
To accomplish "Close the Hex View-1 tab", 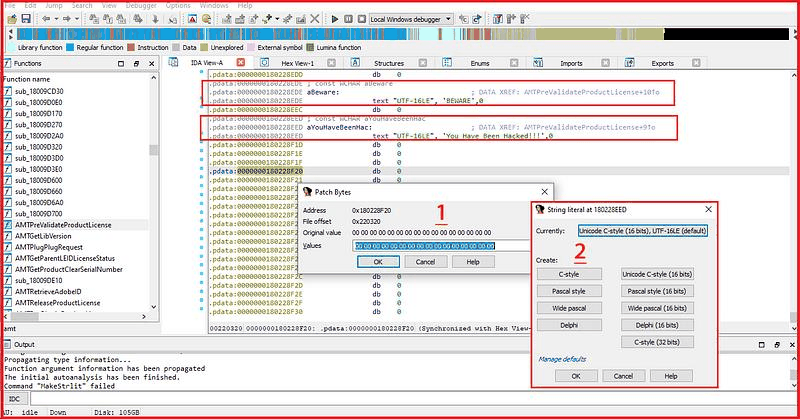I will tap(331, 63).
